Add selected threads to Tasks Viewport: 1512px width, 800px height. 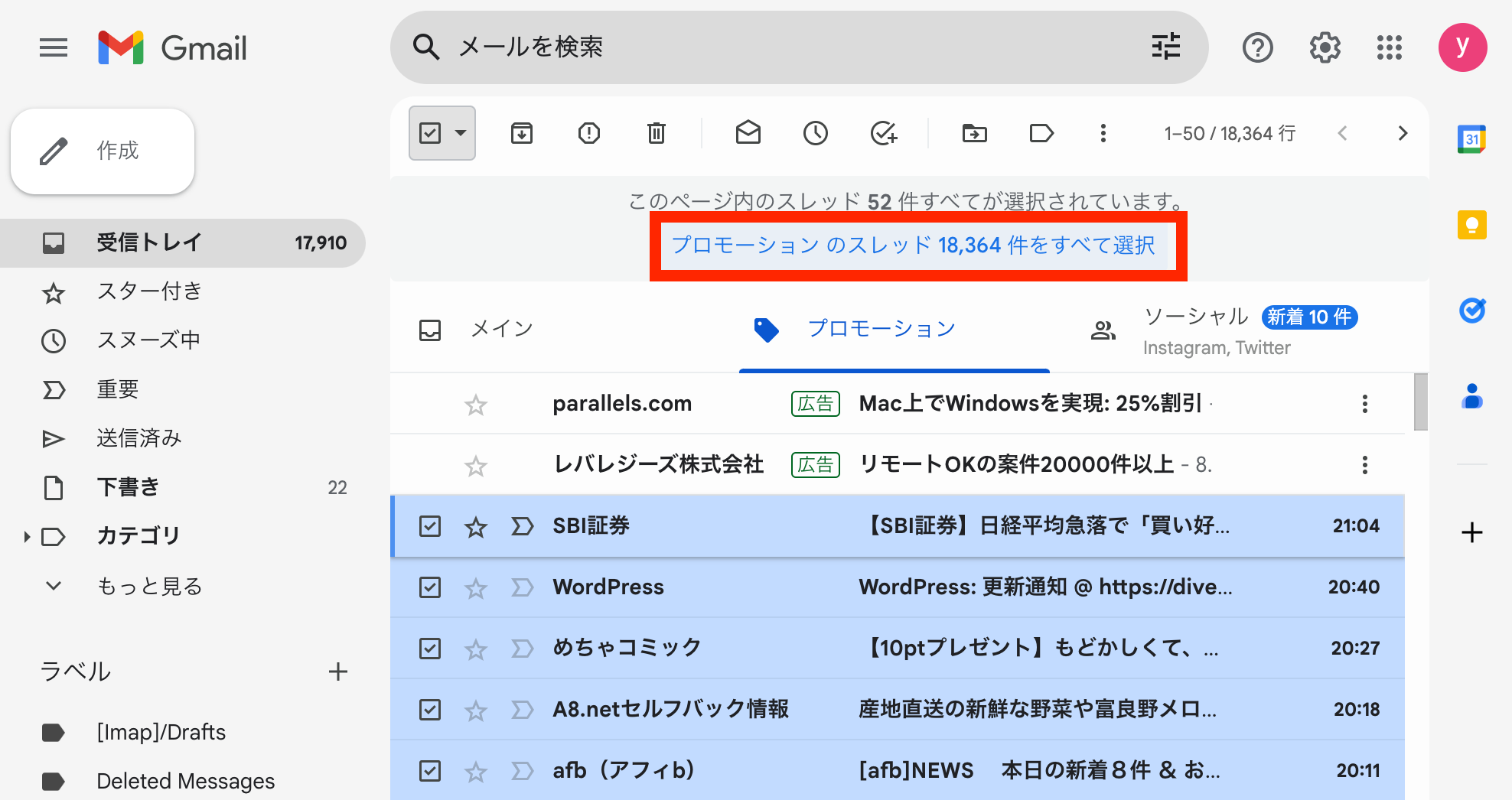[884, 133]
